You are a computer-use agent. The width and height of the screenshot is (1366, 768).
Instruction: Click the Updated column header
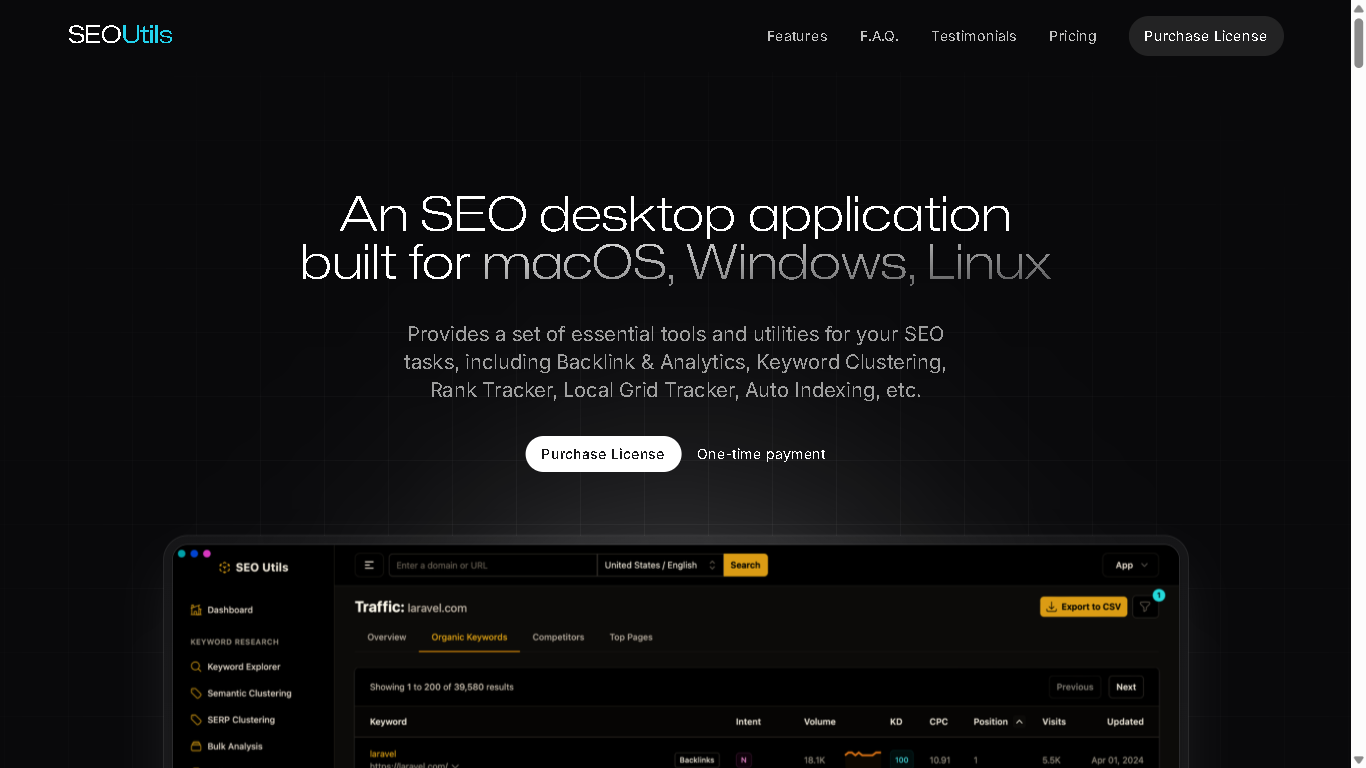pos(1125,721)
